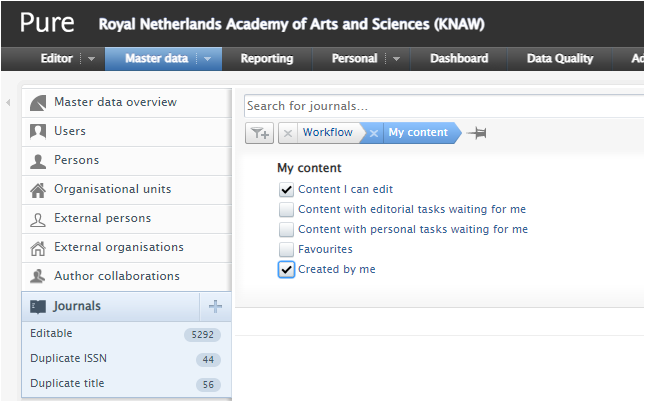Go to the Data Quality tab
This screenshot has width=645, height=402.
pyautogui.click(x=560, y=59)
